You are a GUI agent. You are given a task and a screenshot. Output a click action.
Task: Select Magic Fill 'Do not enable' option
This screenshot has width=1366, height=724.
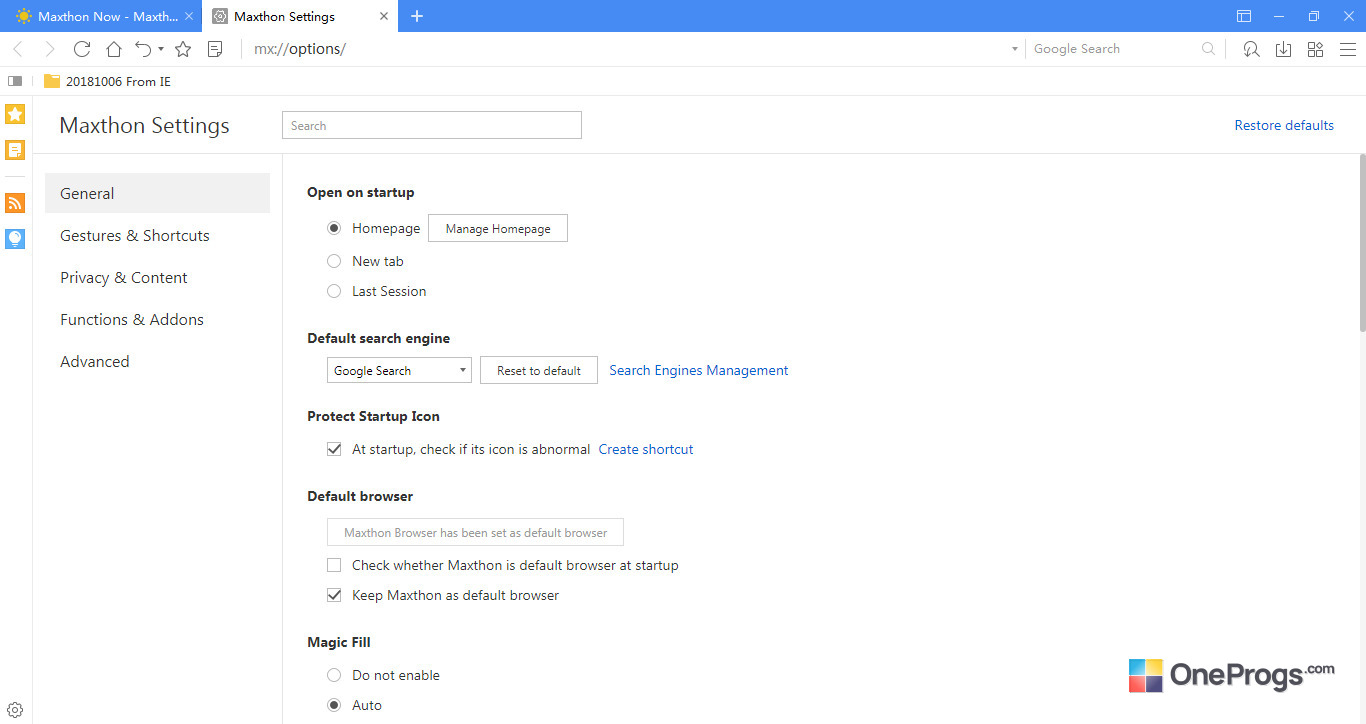coord(334,675)
